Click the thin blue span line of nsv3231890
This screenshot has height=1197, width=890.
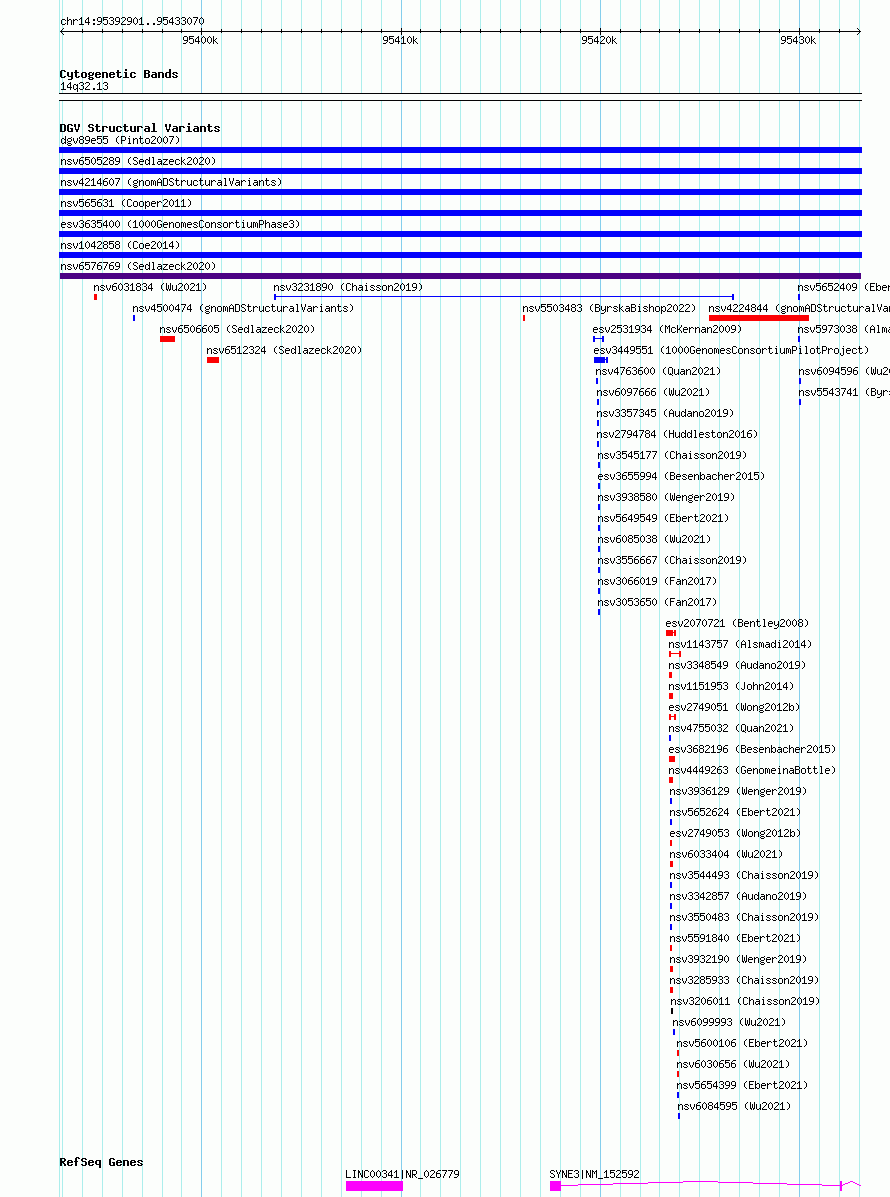[504, 296]
